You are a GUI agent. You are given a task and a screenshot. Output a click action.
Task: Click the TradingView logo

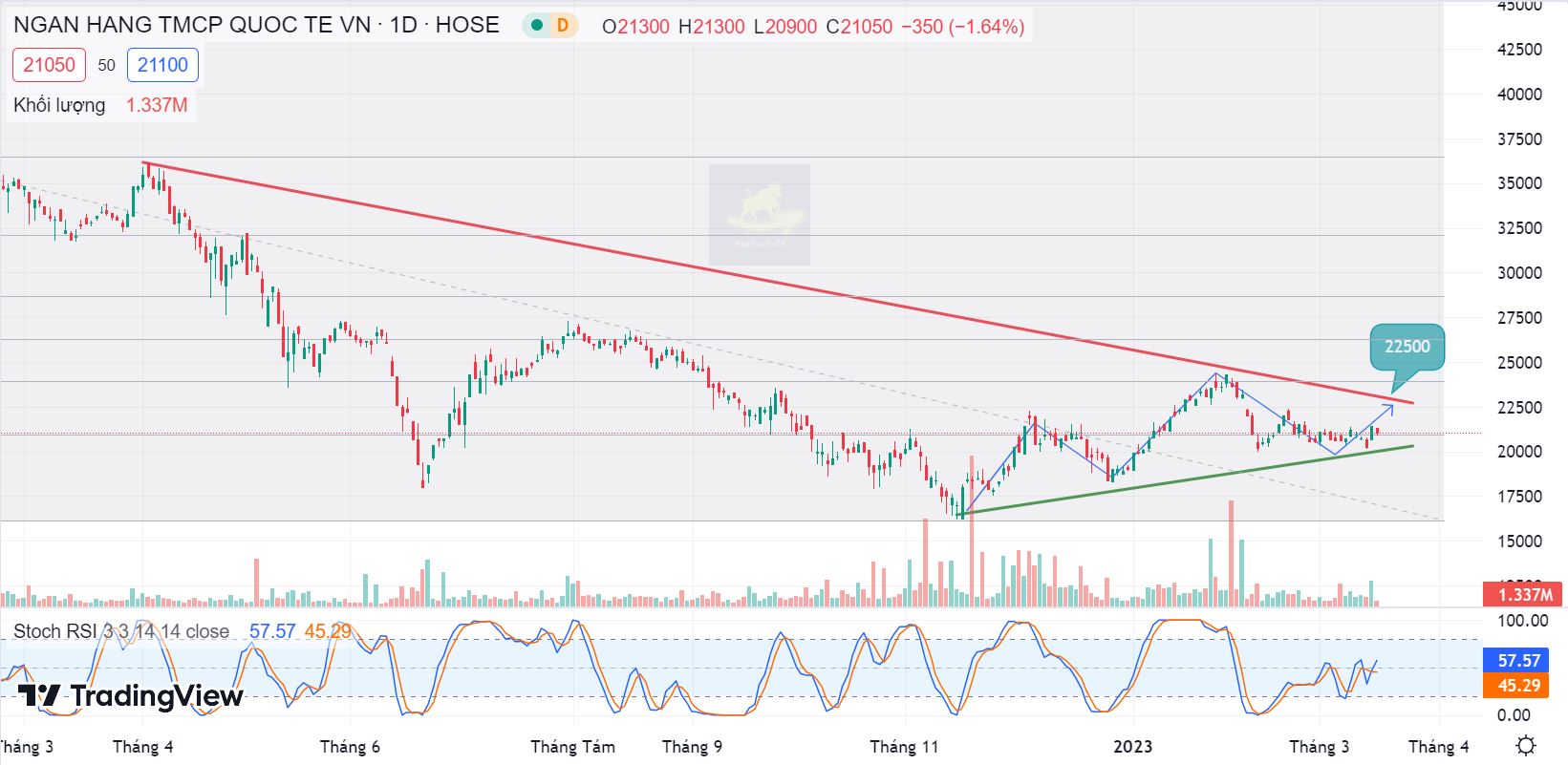[131, 696]
